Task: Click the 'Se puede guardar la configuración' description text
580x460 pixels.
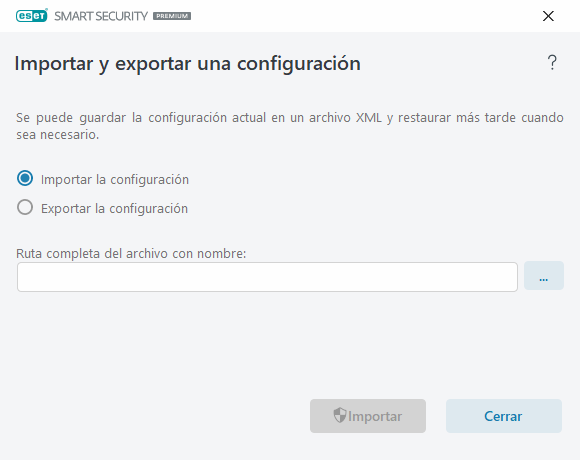Action: pos(290,126)
